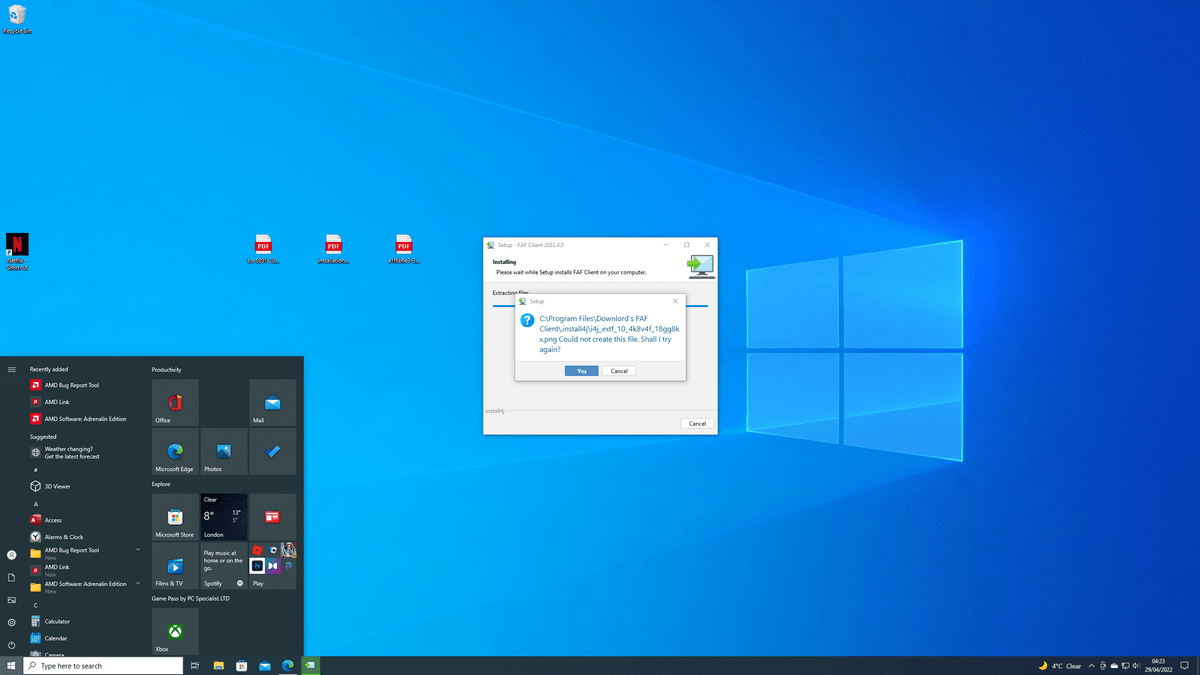This screenshot has width=1200, height=675.
Task: Open Microsoft Store on the taskbar
Action: tap(241, 665)
